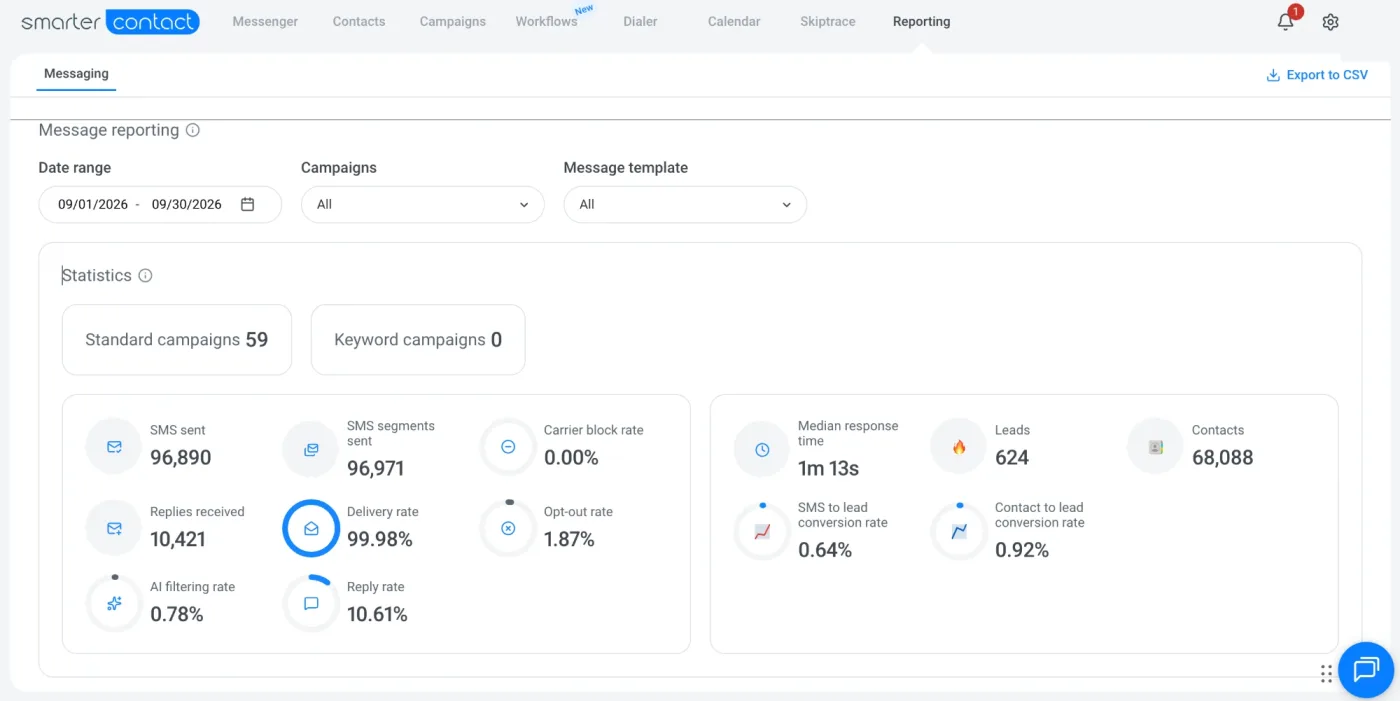
Task: Select the Messaging tab
Action: coord(76,73)
